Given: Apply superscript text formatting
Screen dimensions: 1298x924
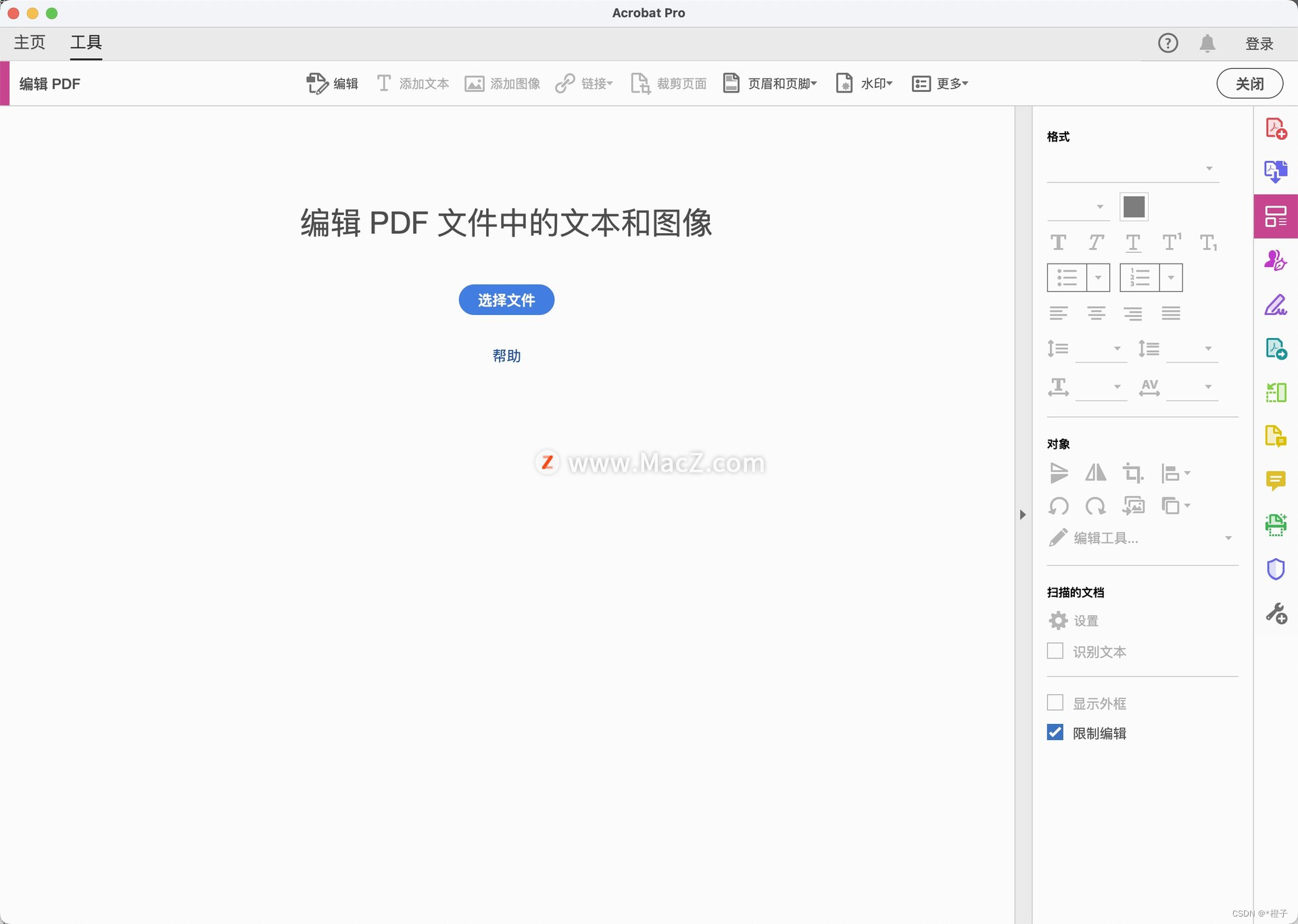Looking at the screenshot, I should (1172, 241).
